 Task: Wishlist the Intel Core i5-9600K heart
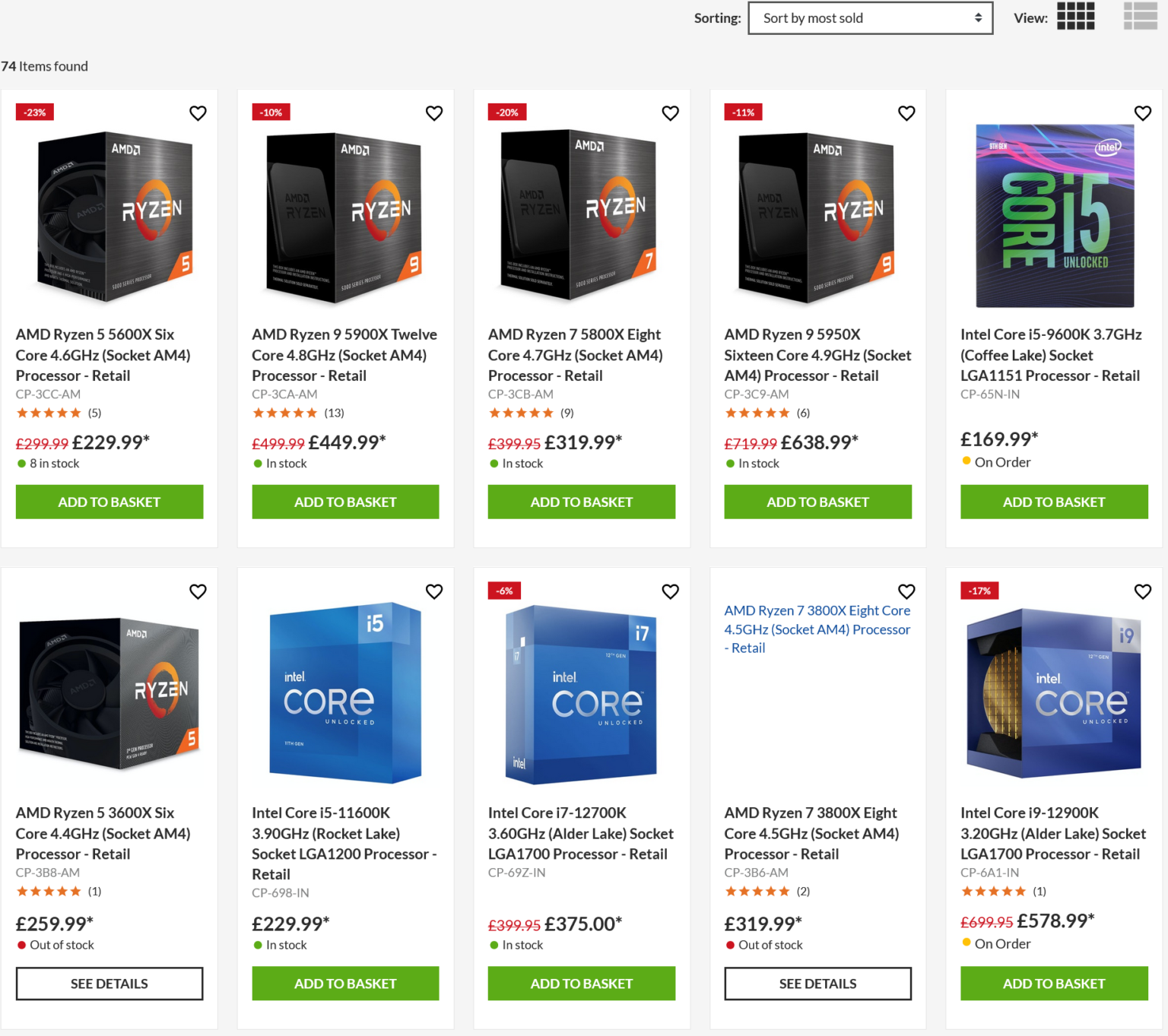tap(1142, 113)
